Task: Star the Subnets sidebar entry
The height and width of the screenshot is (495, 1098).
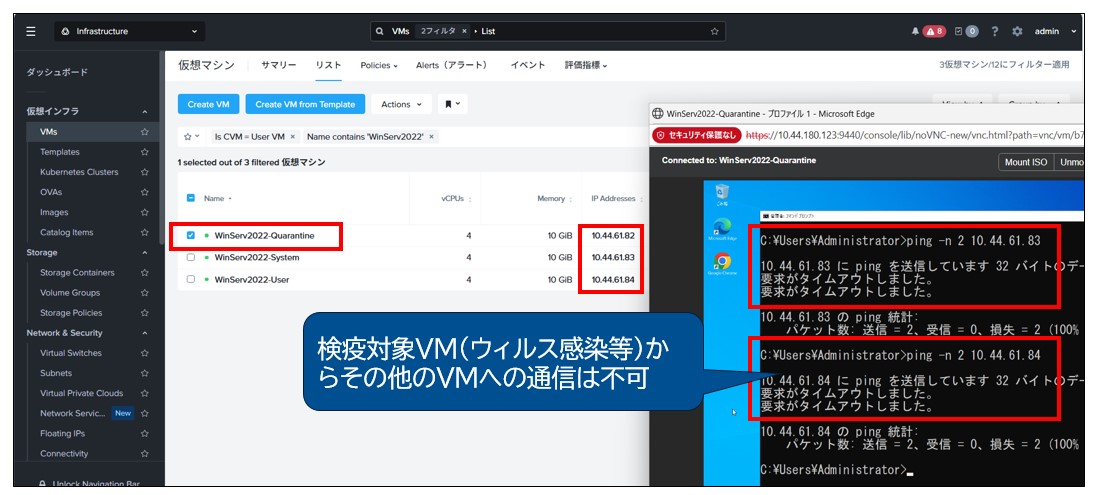Action: point(145,373)
